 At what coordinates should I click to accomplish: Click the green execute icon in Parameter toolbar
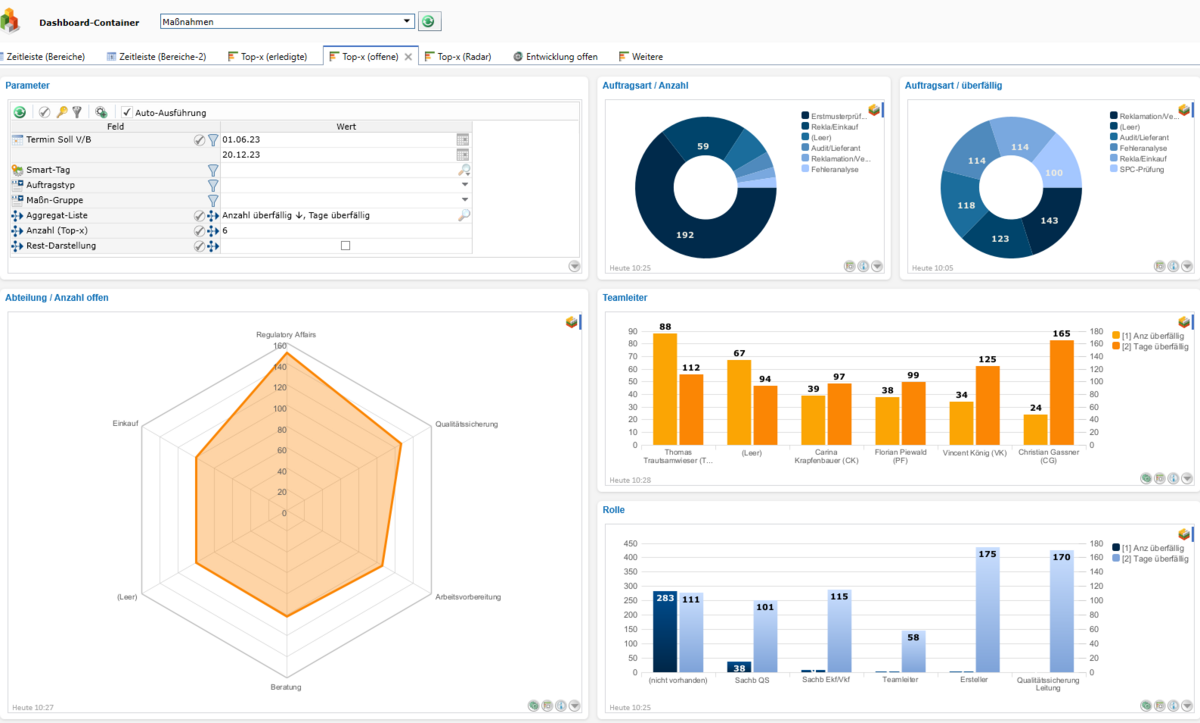click(19, 112)
